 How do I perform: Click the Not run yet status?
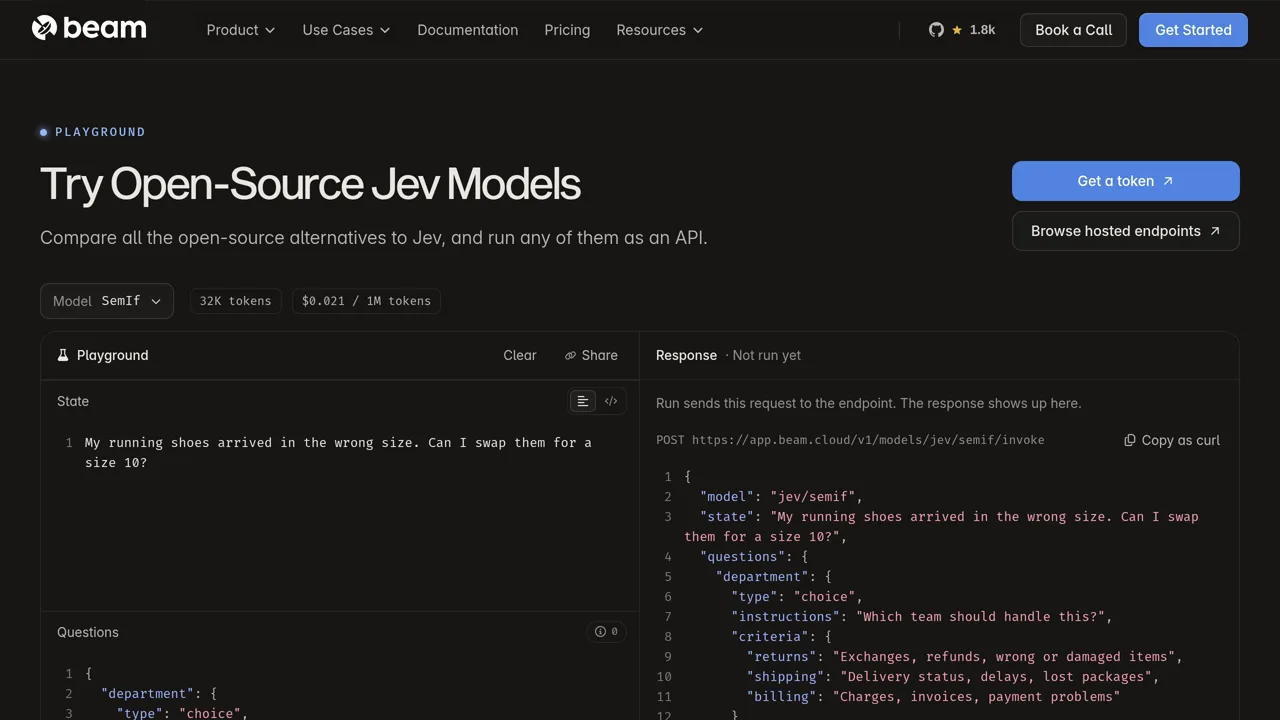(766, 355)
